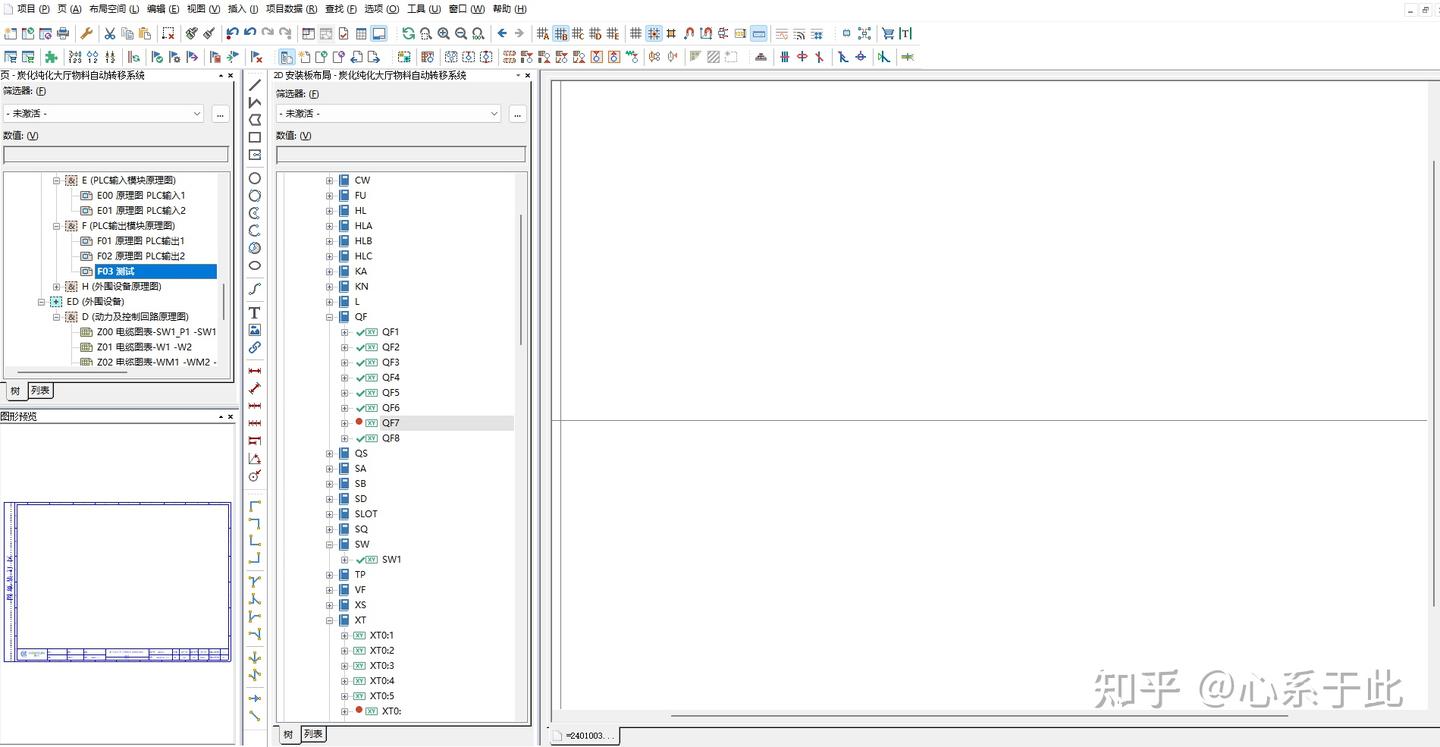Click the 数值 field in page navigator
The image size is (1440, 747).
[116, 155]
